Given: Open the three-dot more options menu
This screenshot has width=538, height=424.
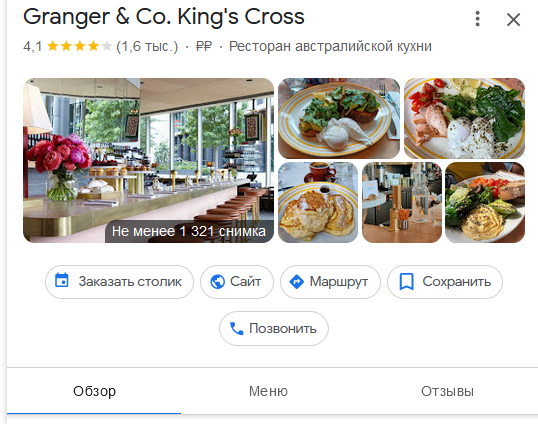Looking at the screenshot, I should (x=477, y=19).
